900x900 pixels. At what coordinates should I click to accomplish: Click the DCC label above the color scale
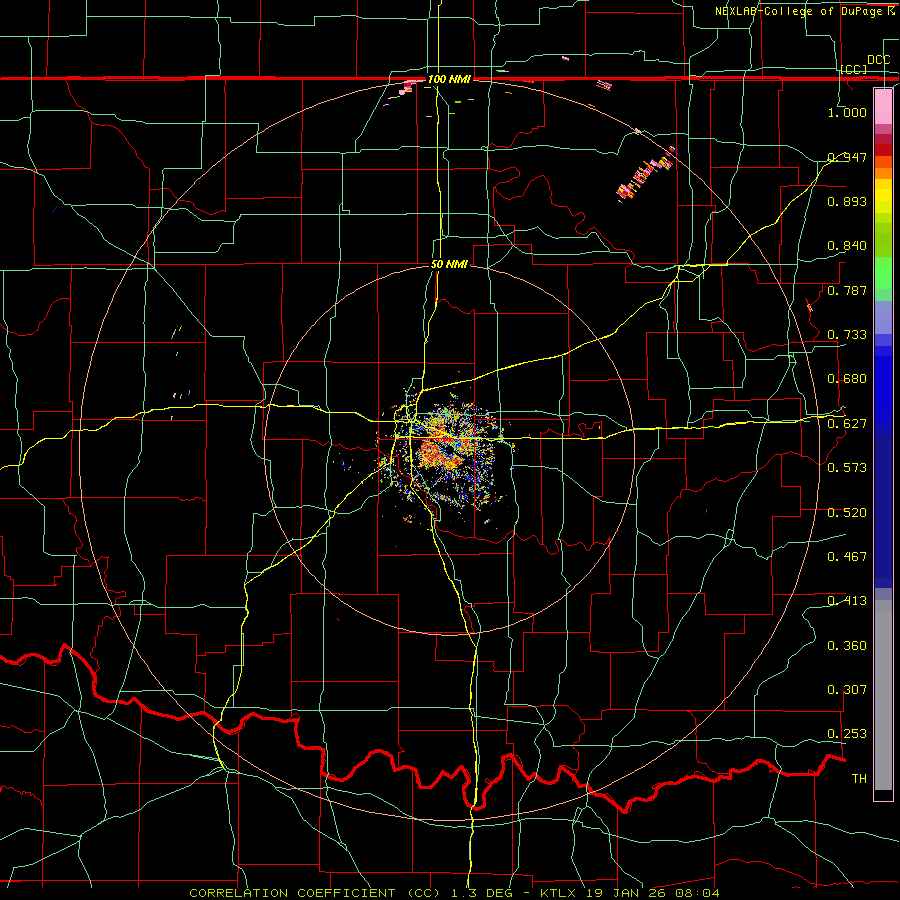878,60
